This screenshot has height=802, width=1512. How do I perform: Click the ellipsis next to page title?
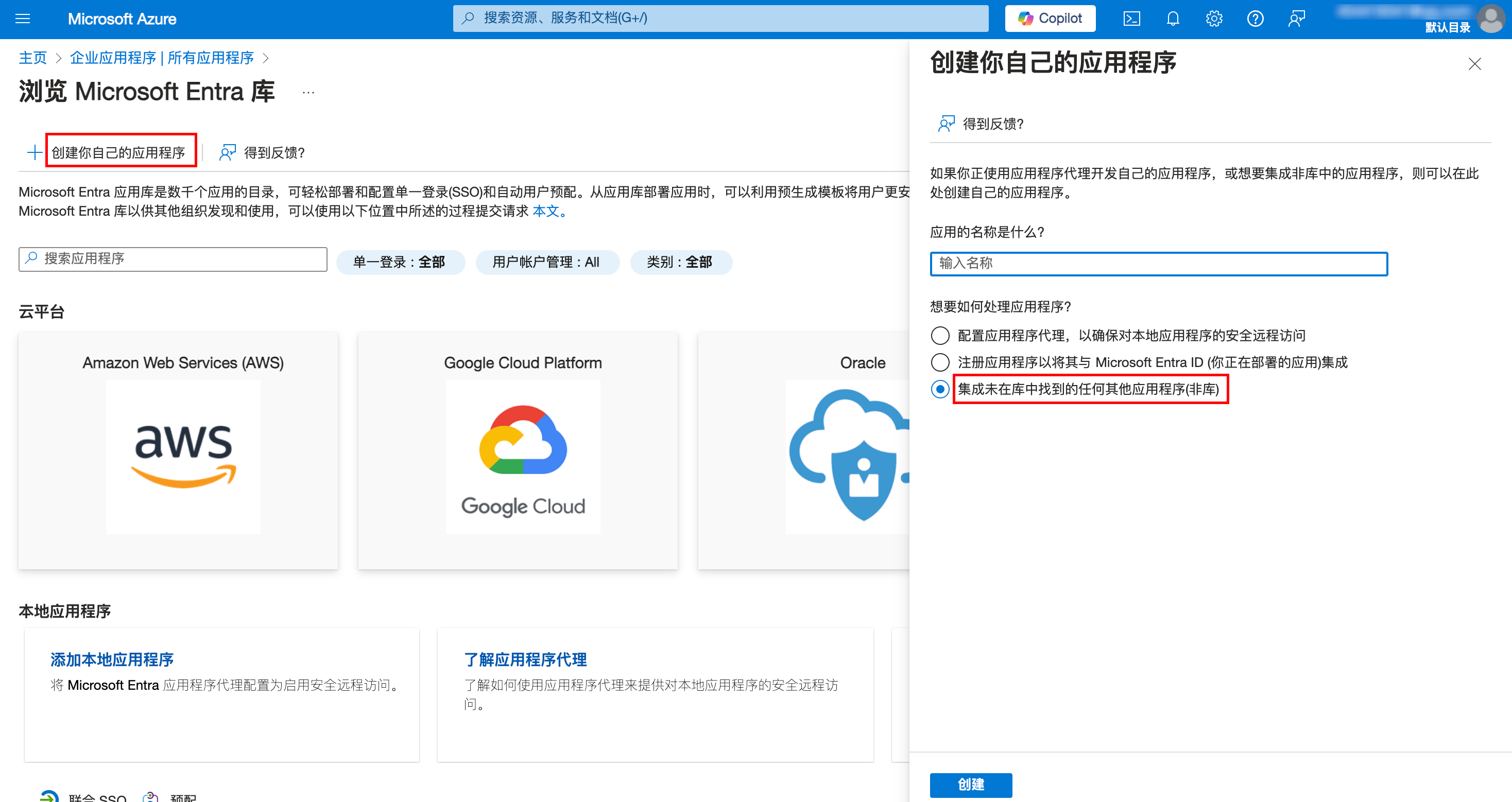point(308,92)
